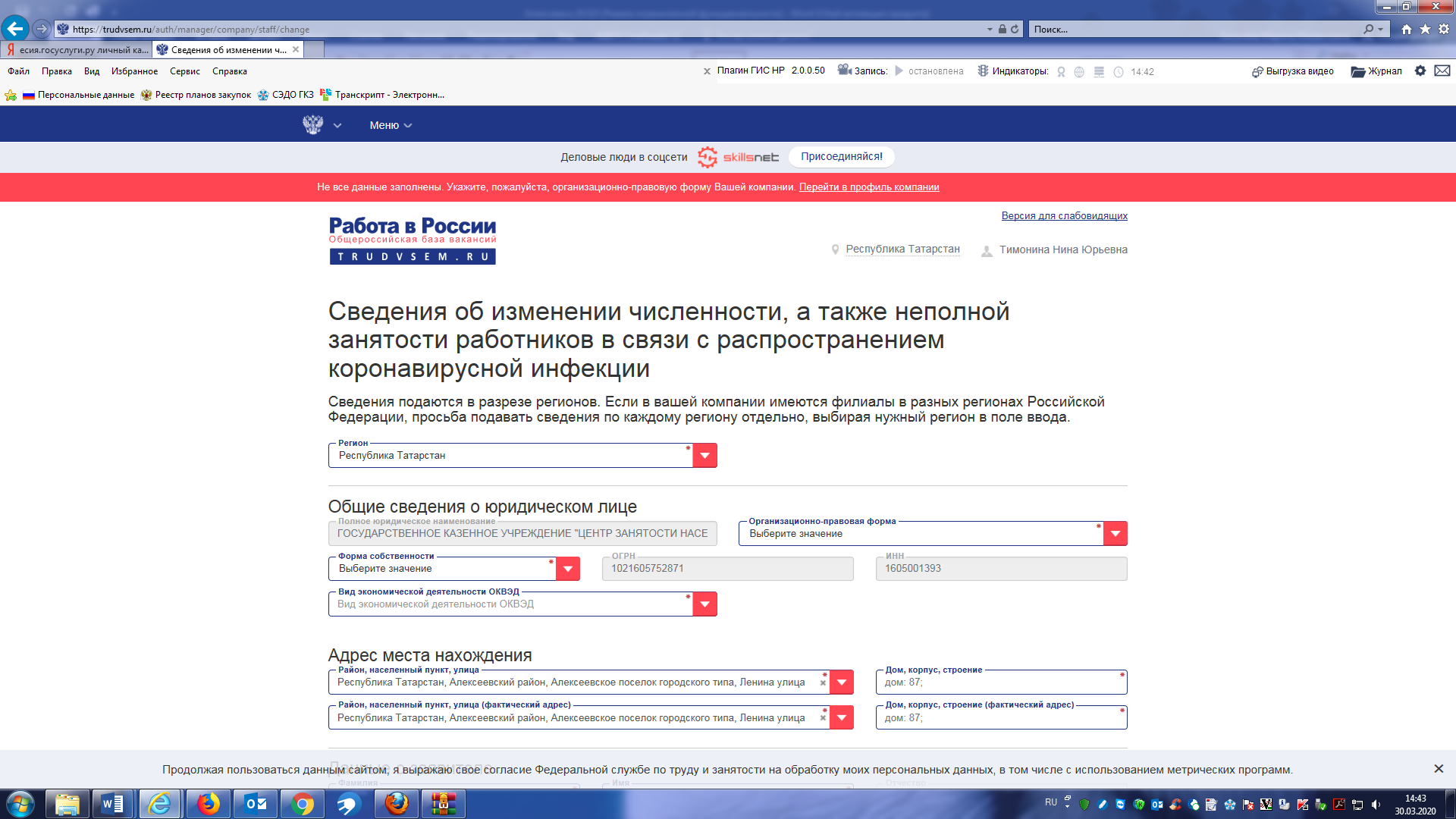Click the Присоединяйся! button
The width and height of the screenshot is (1456, 819).
pos(841,157)
